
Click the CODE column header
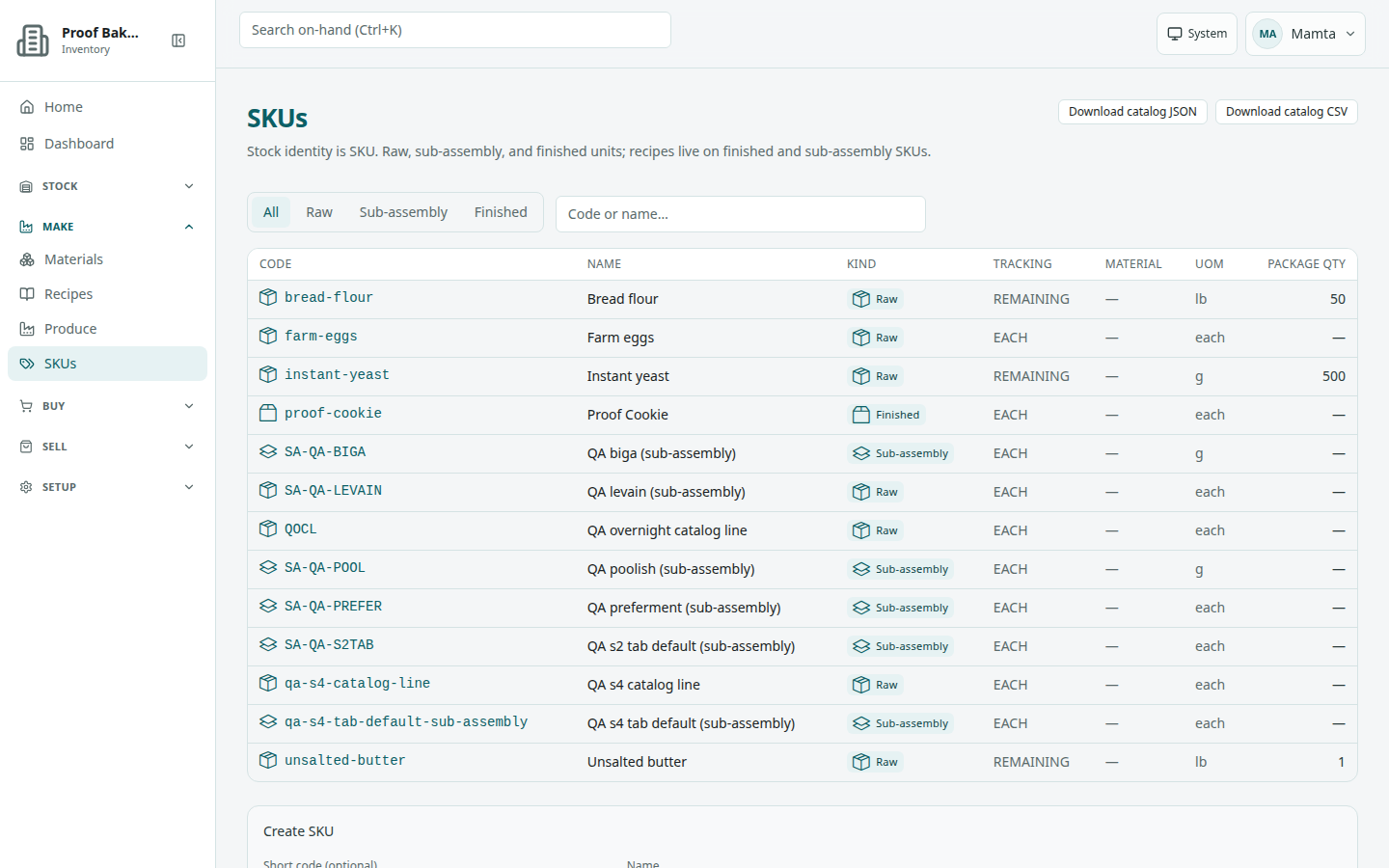(x=275, y=264)
